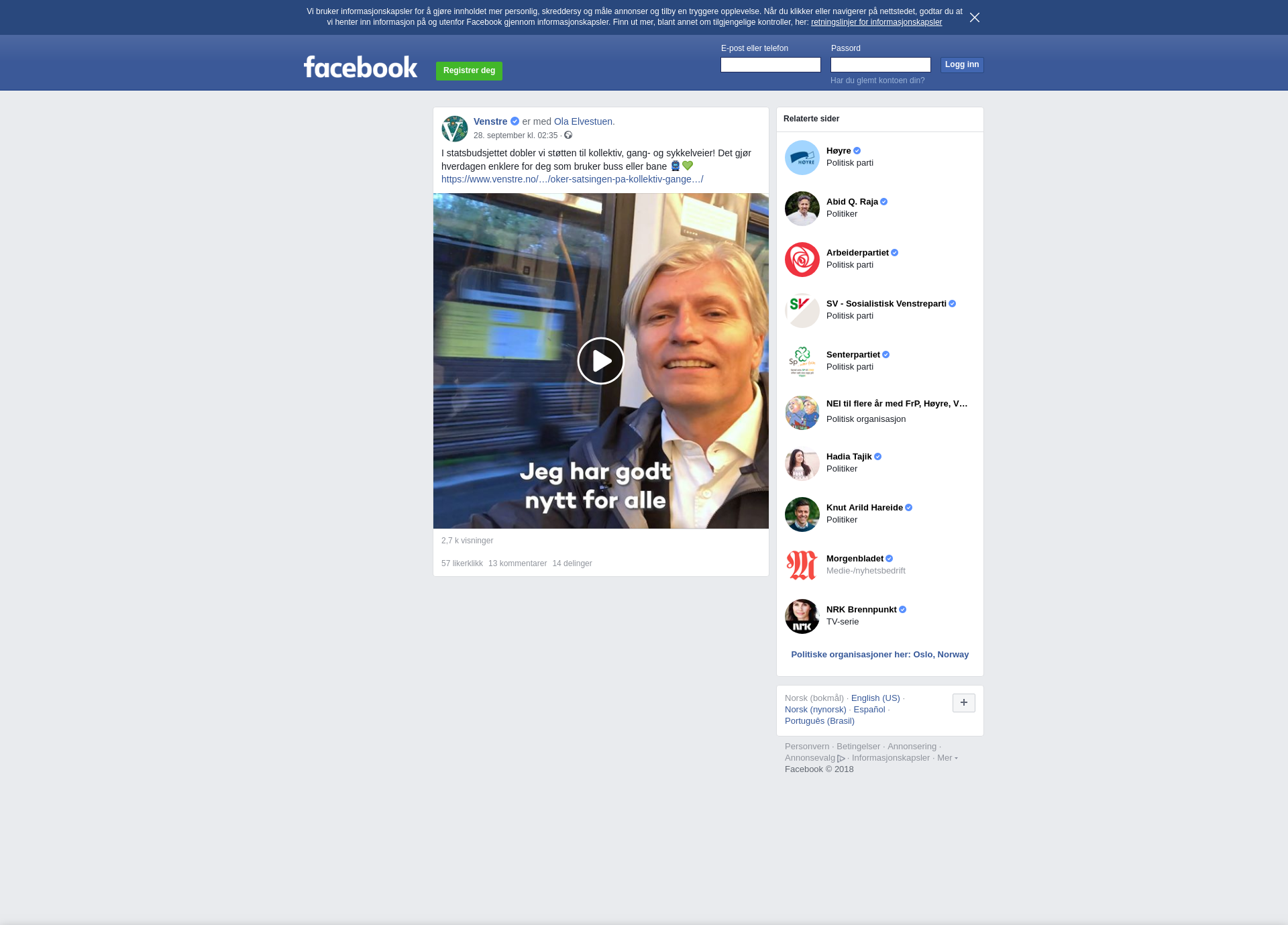Viewport: 1288px width, 925px height.
Task: Click Senterpartiet's verified badge
Action: 885,355
